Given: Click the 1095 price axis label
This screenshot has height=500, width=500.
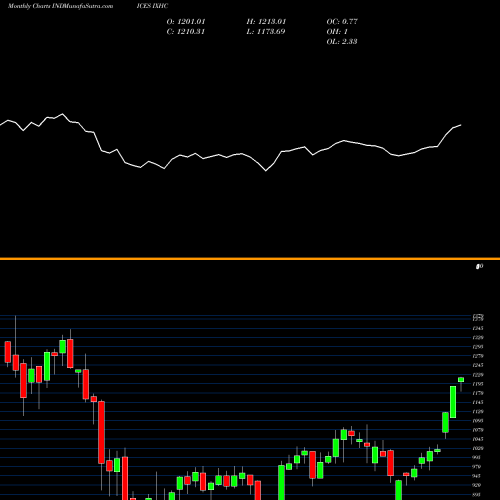Looking at the screenshot, I should 478,421.
